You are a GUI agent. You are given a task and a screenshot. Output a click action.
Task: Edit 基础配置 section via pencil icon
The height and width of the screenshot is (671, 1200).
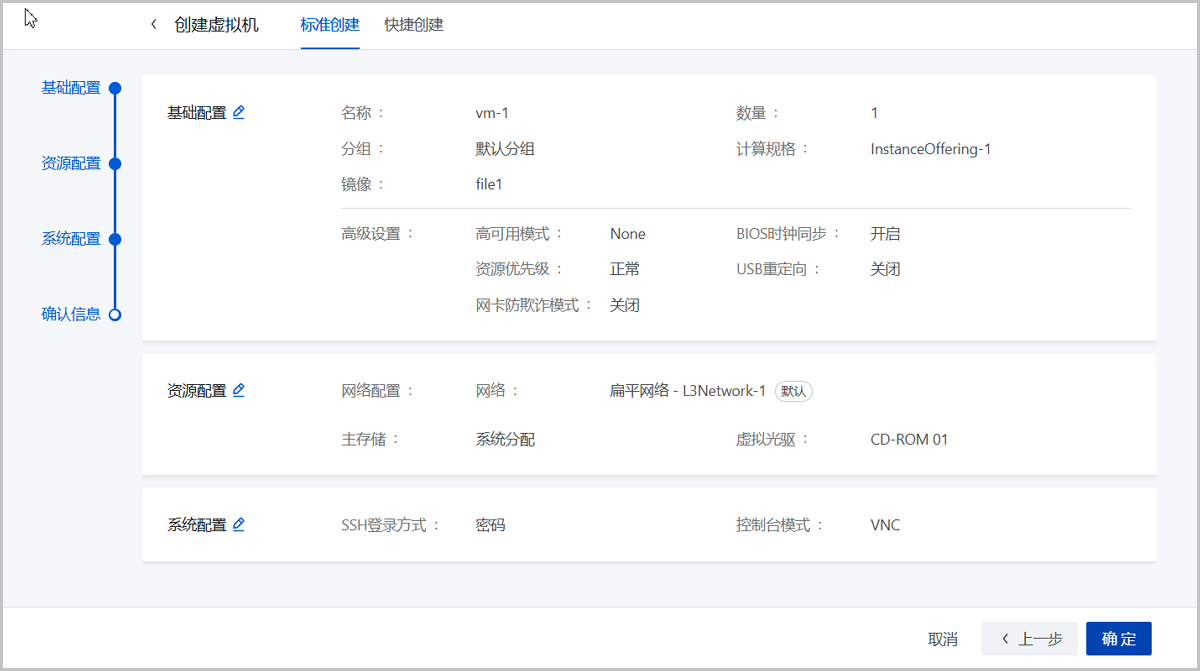click(238, 112)
